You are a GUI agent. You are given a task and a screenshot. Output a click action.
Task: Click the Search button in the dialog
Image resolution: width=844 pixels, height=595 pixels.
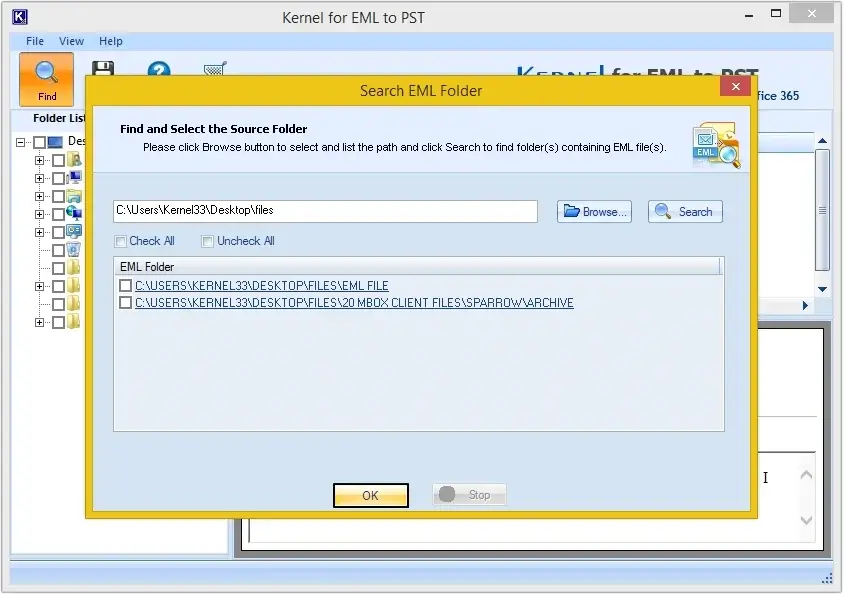pyautogui.click(x=685, y=212)
